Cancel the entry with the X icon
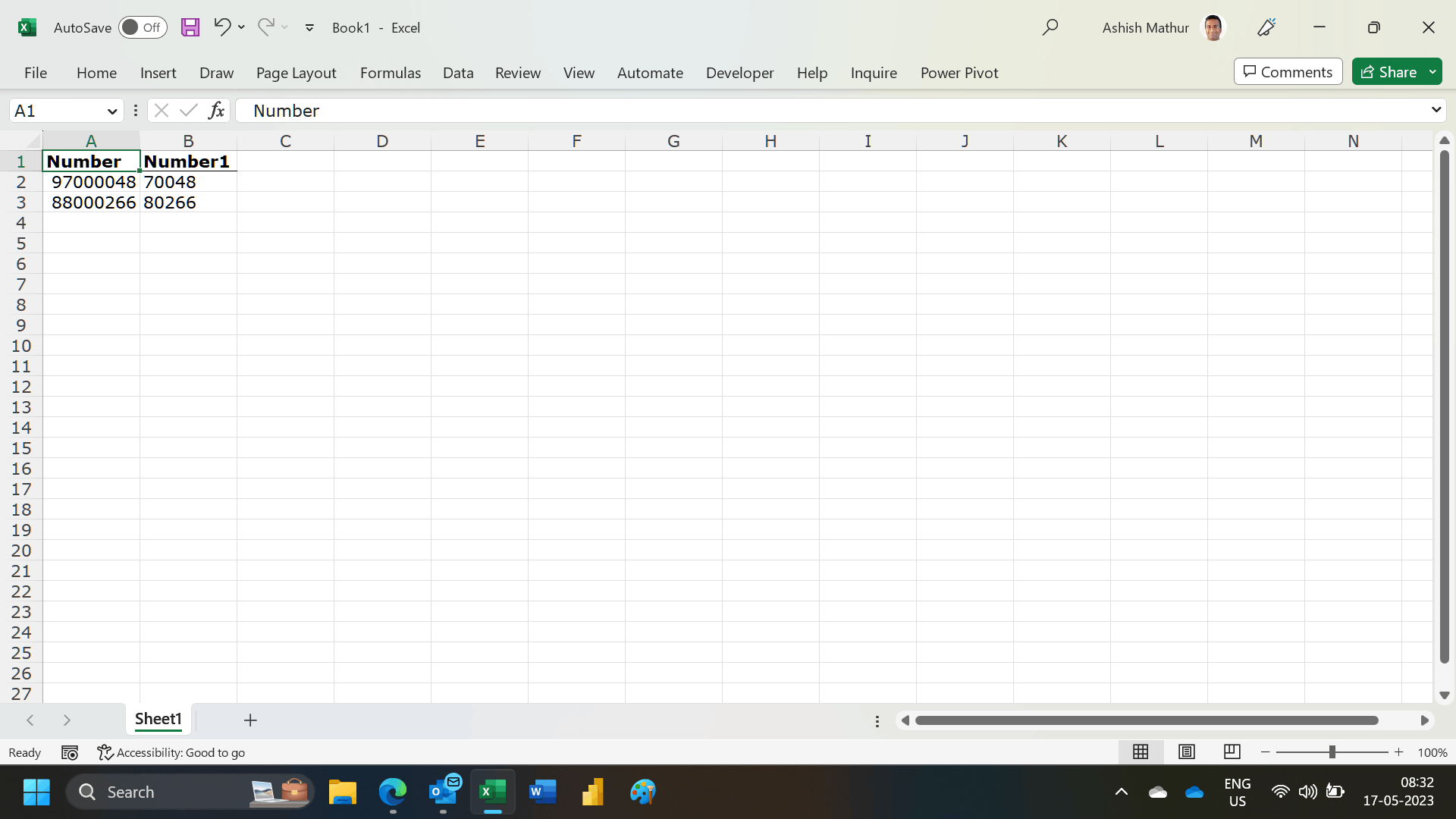This screenshot has height=819, width=1456. pyautogui.click(x=161, y=110)
